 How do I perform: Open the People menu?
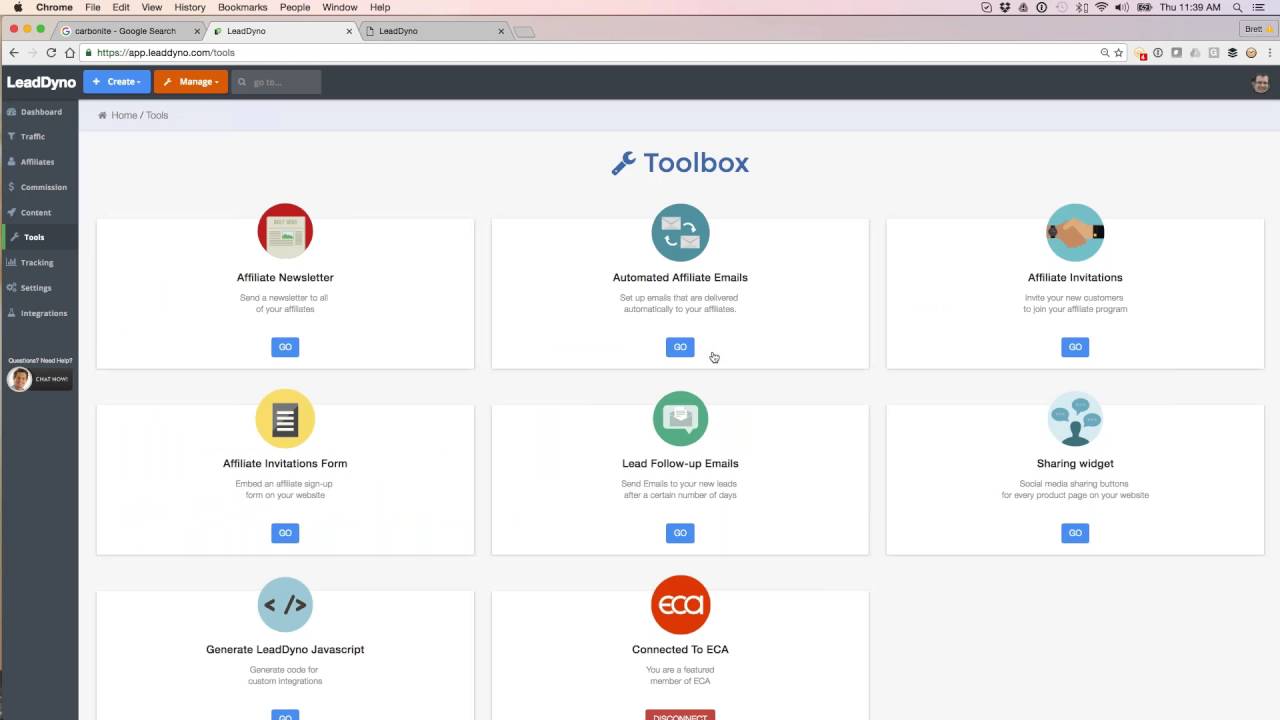tap(294, 7)
